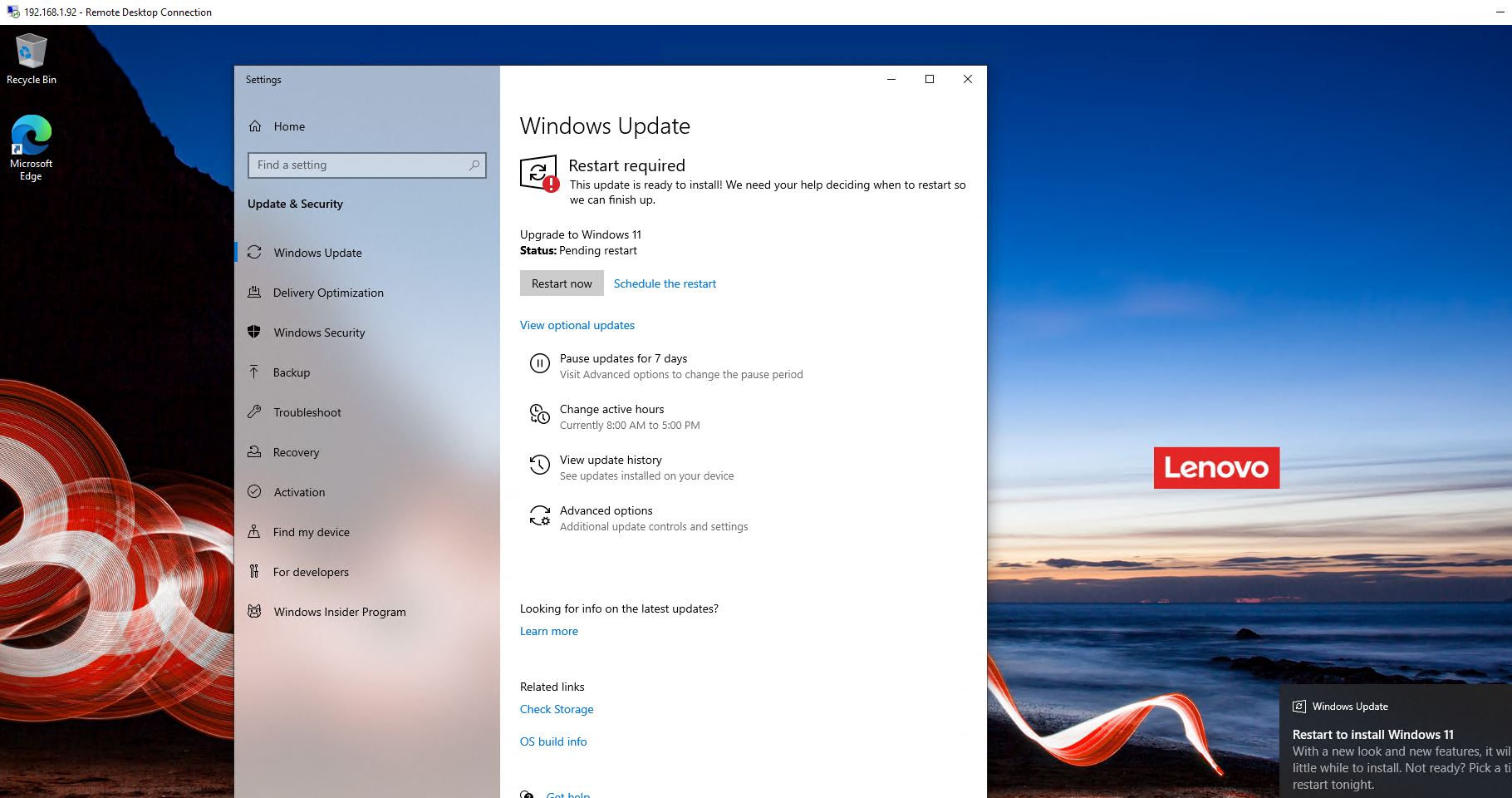Click Learn more about latest updates

[x=549, y=631]
